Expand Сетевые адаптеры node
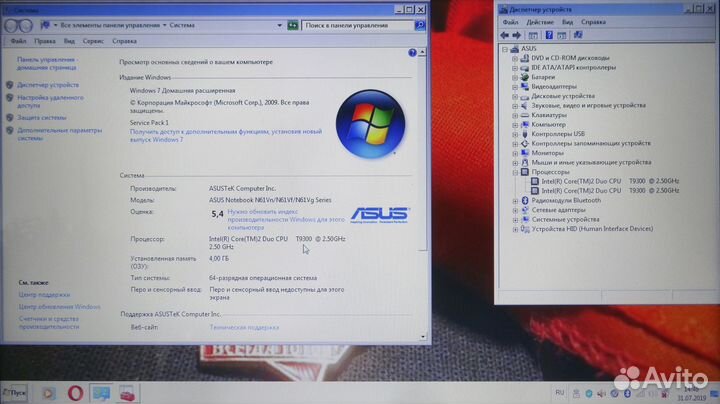Screen dimensions: 720x404 pos(515,210)
